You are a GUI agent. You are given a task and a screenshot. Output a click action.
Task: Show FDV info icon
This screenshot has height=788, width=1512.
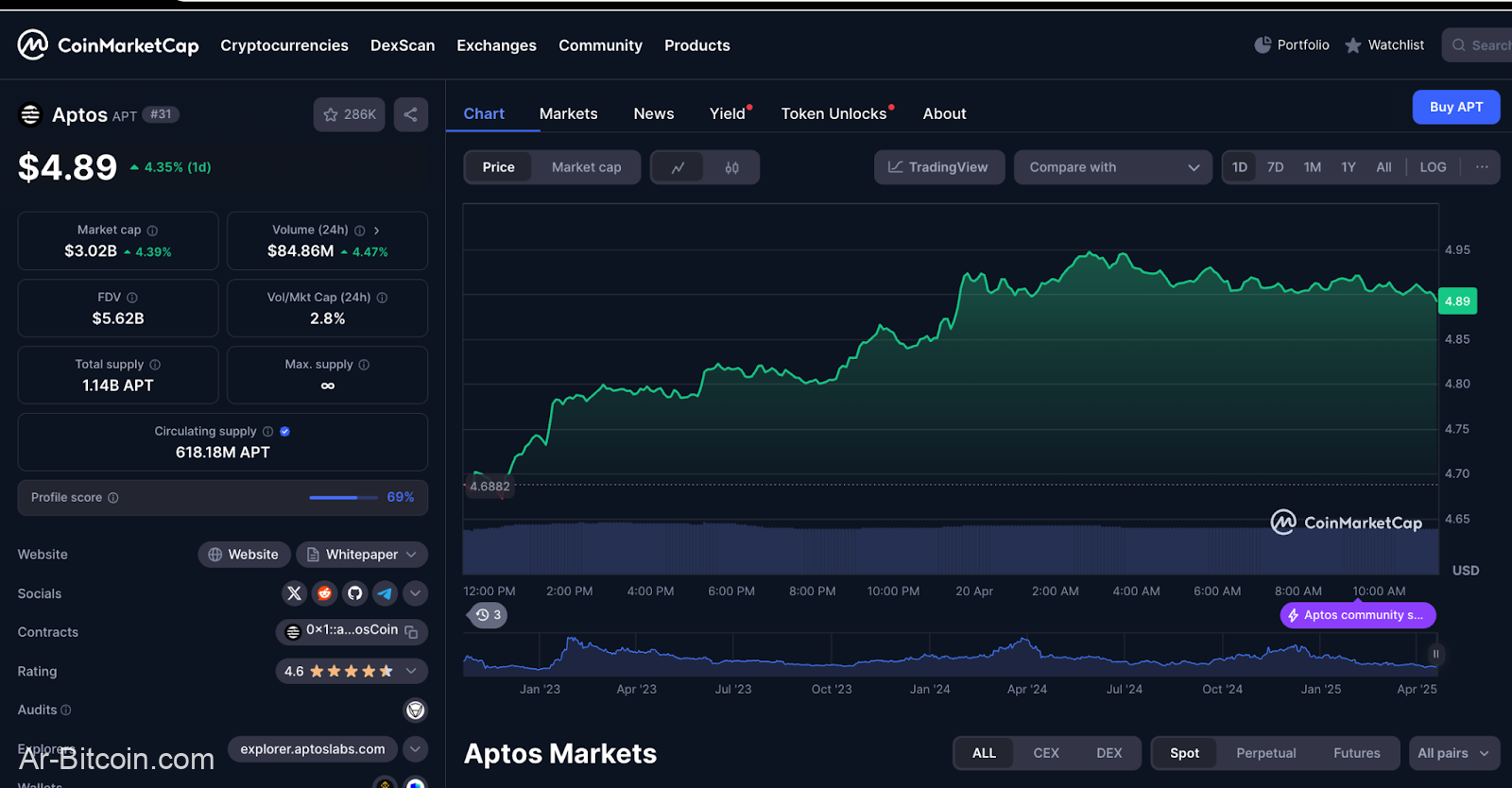132,298
